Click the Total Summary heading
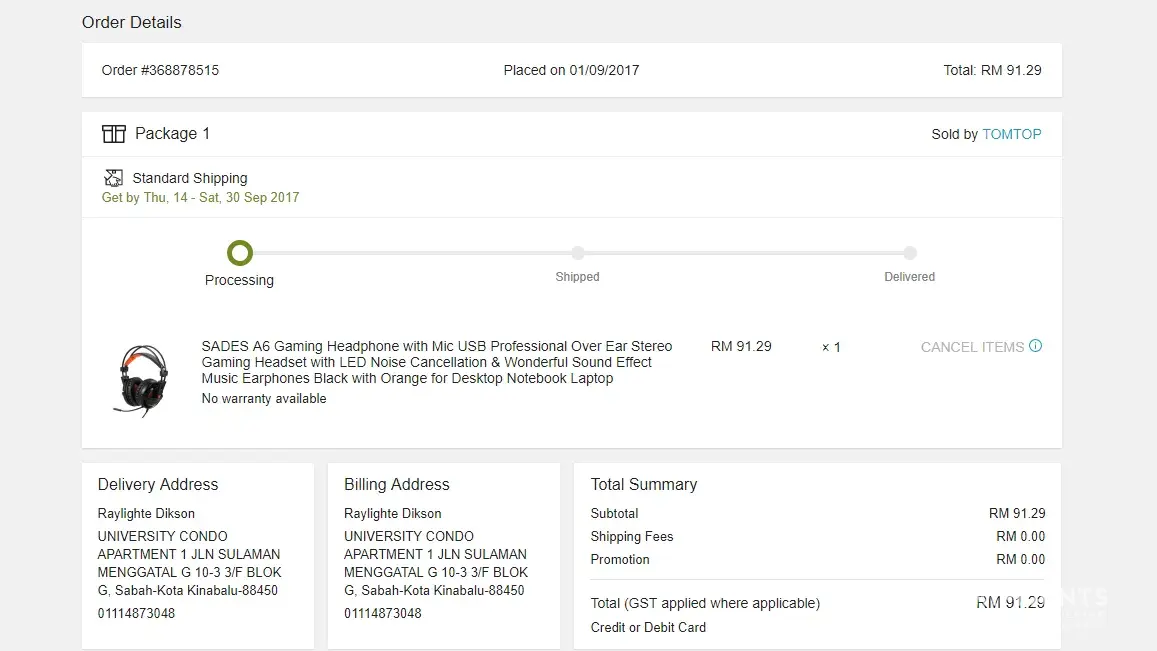The width and height of the screenshot is (1157, 651). point(644,484)
